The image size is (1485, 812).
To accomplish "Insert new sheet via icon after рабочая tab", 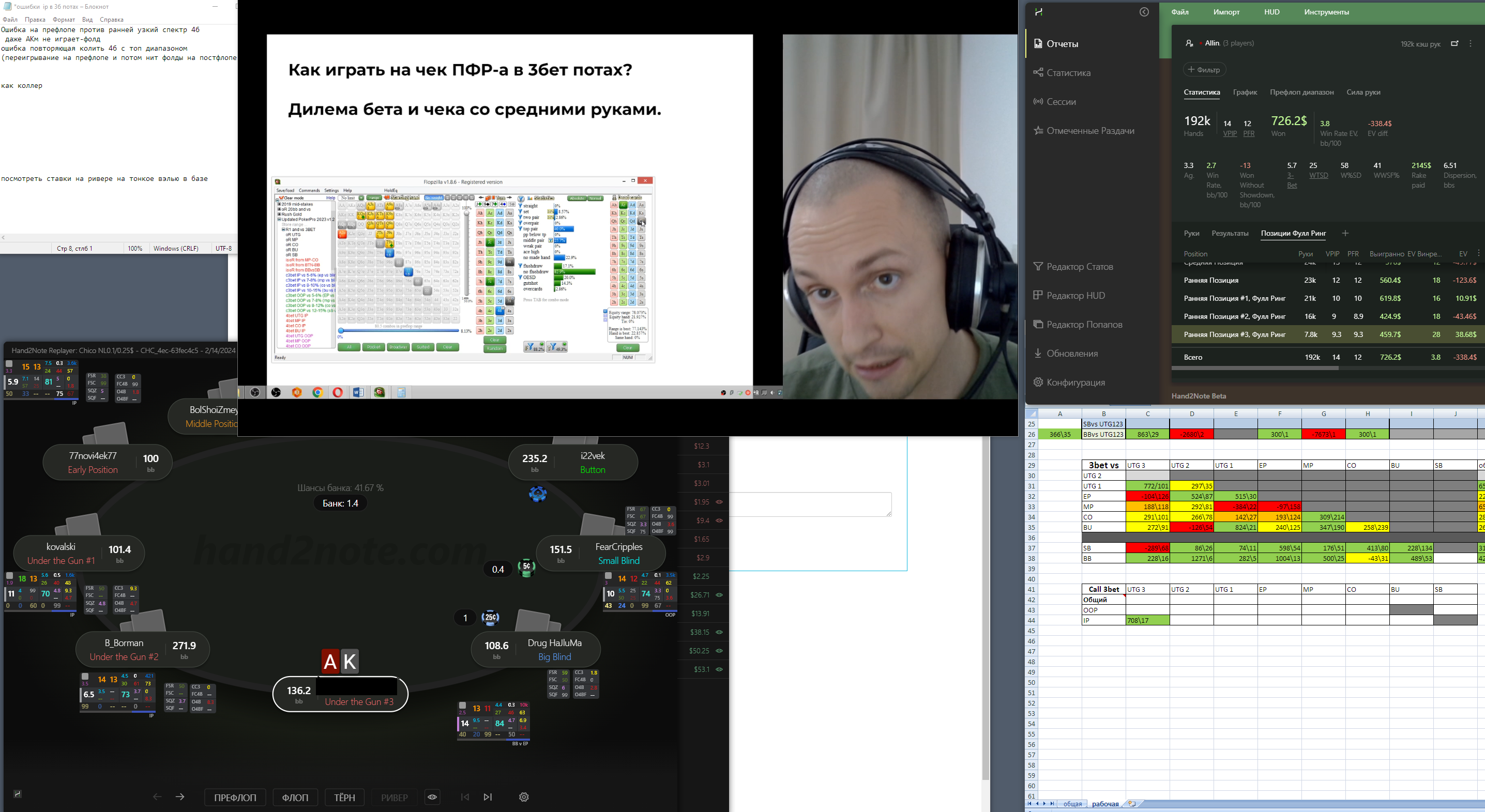I will (x=1132, y=803).
